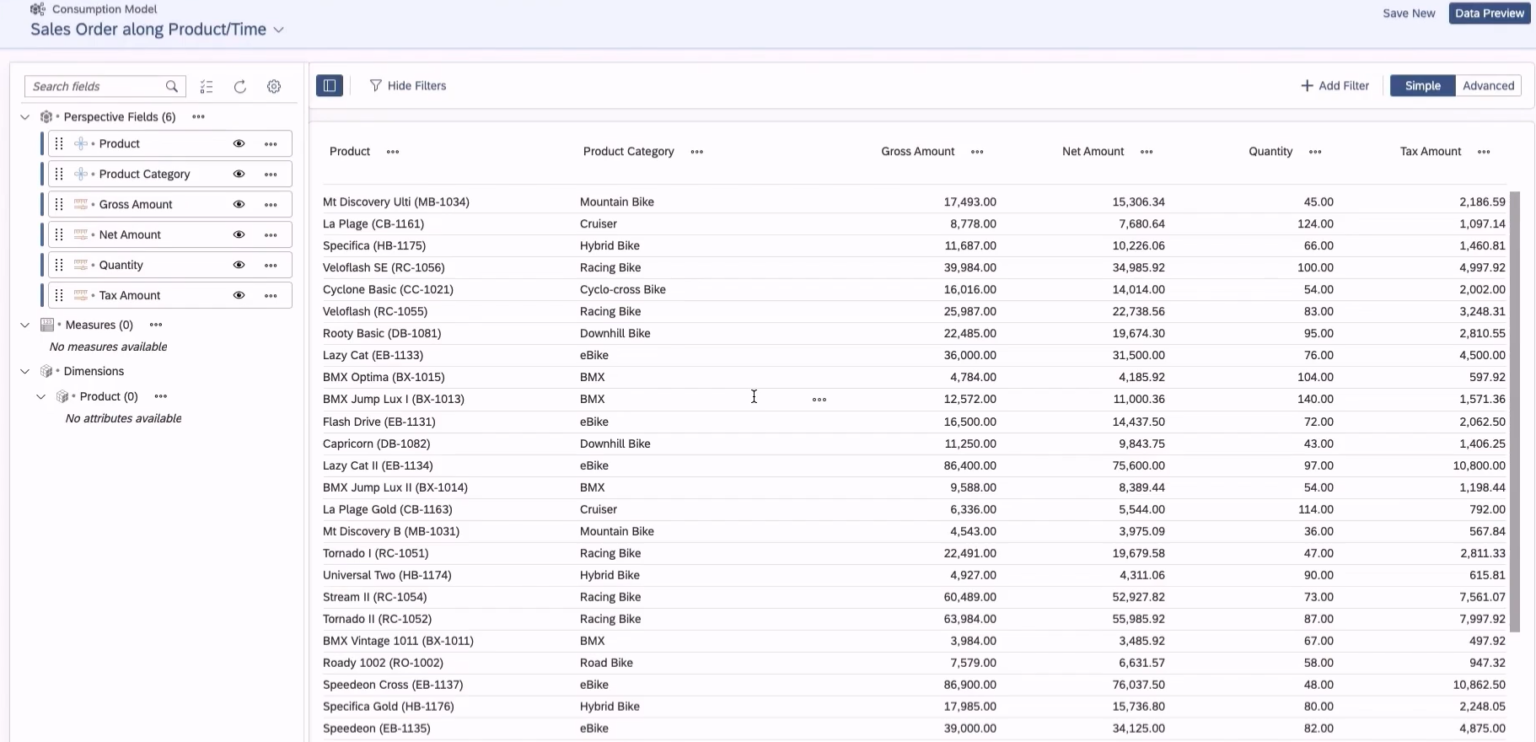
Task: Toggle the Tax Amount field visibility
Action: 238,295
